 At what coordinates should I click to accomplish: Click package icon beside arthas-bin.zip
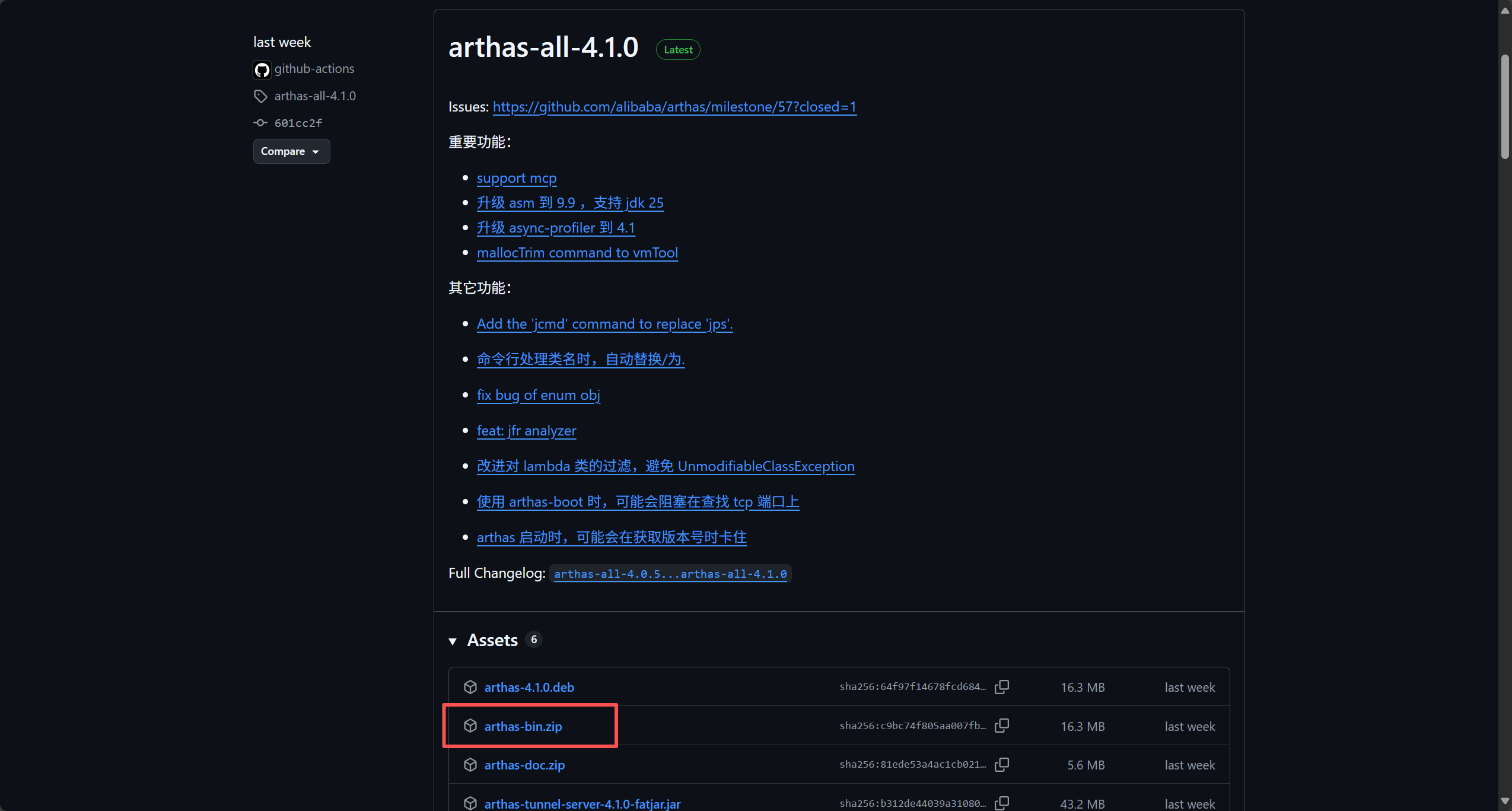pos(470,726)
